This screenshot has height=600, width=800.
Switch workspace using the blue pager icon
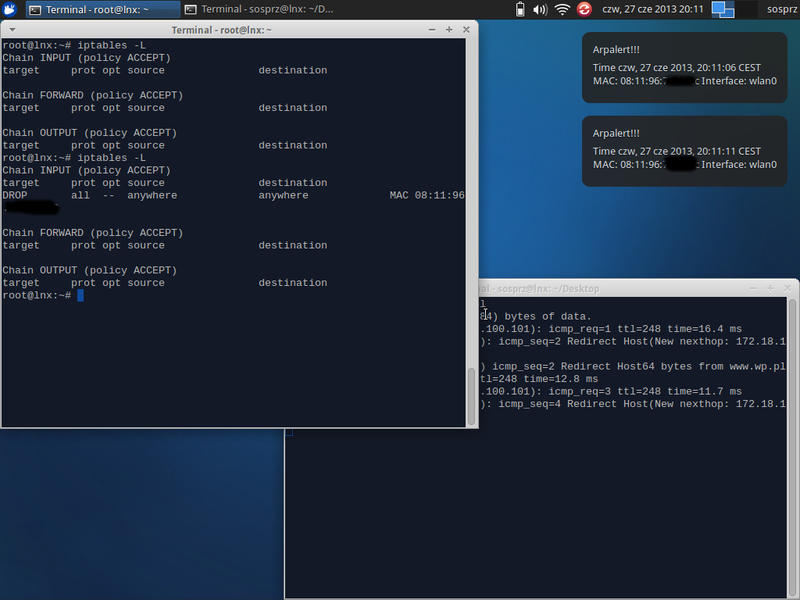[723, 9]
